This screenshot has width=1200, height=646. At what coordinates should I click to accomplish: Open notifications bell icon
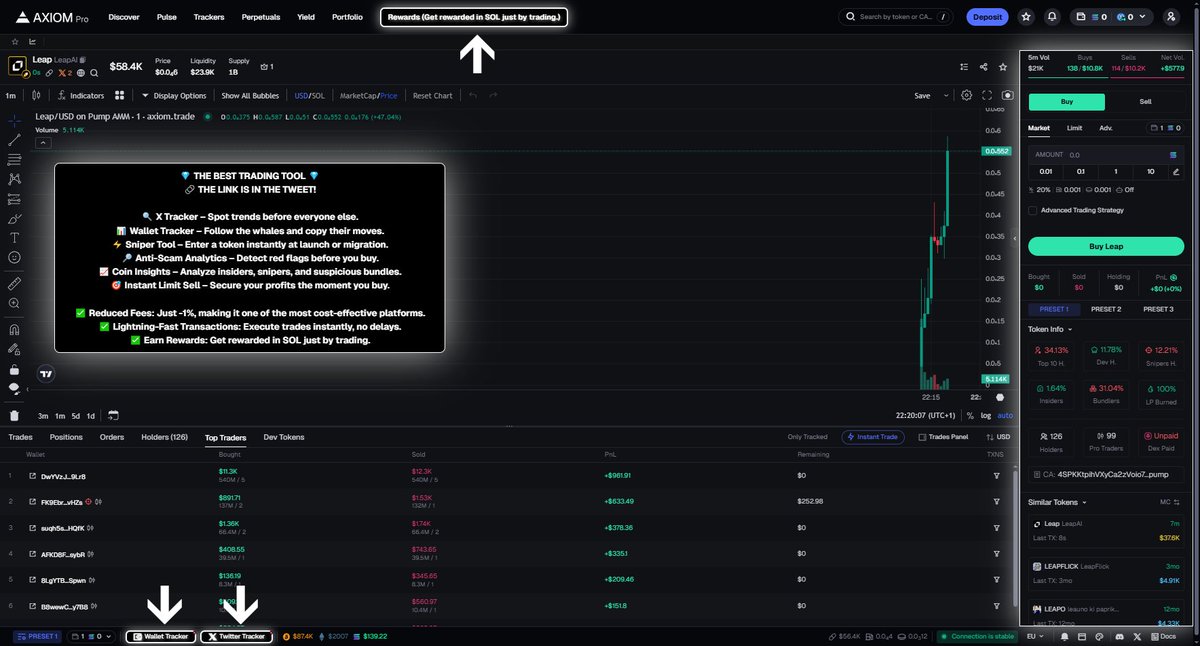(1051, 17)
